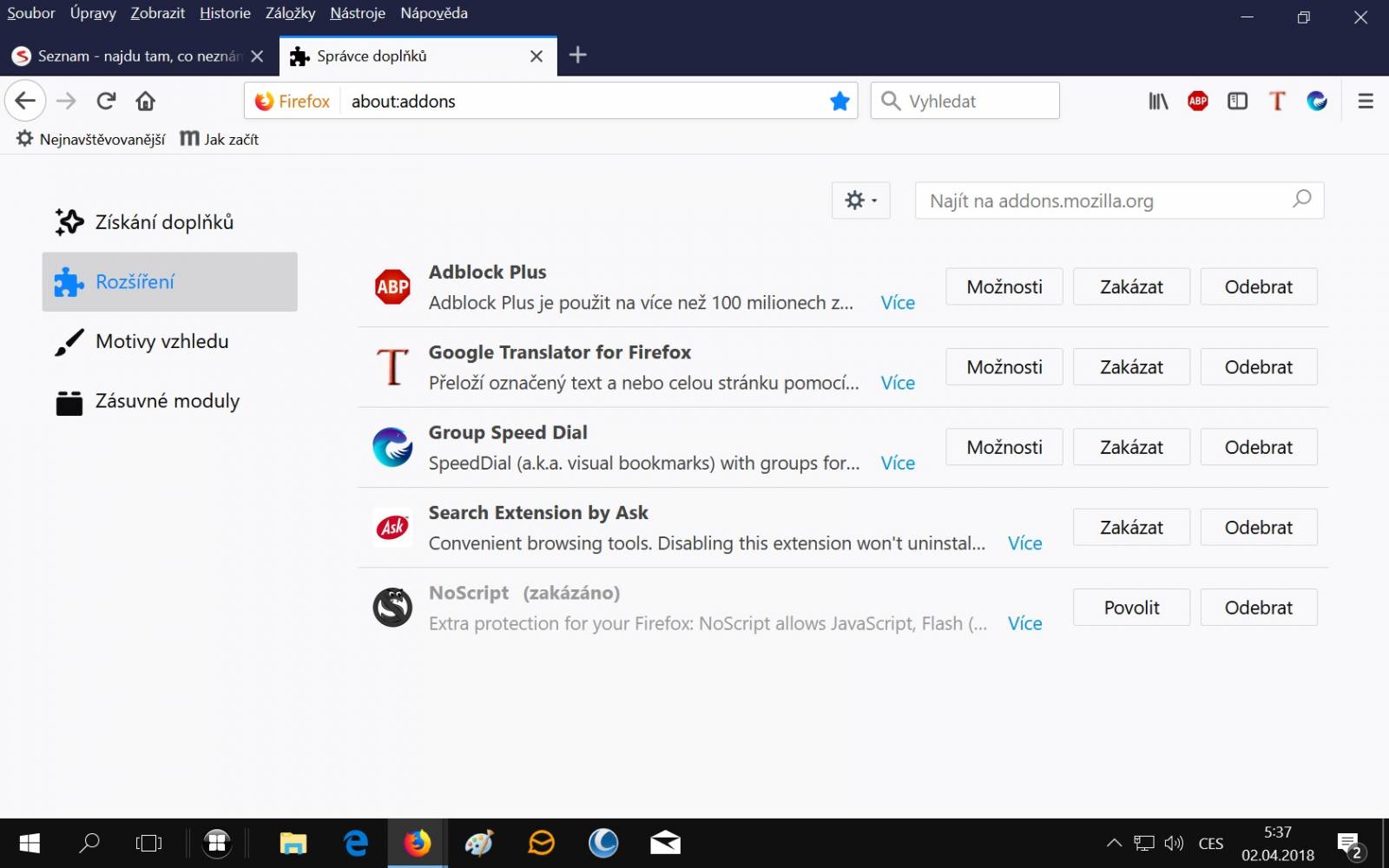This screenshot has height=868, width=1389.
Task: Disable Search Extension by Ask
Action: click(1131, 527)
